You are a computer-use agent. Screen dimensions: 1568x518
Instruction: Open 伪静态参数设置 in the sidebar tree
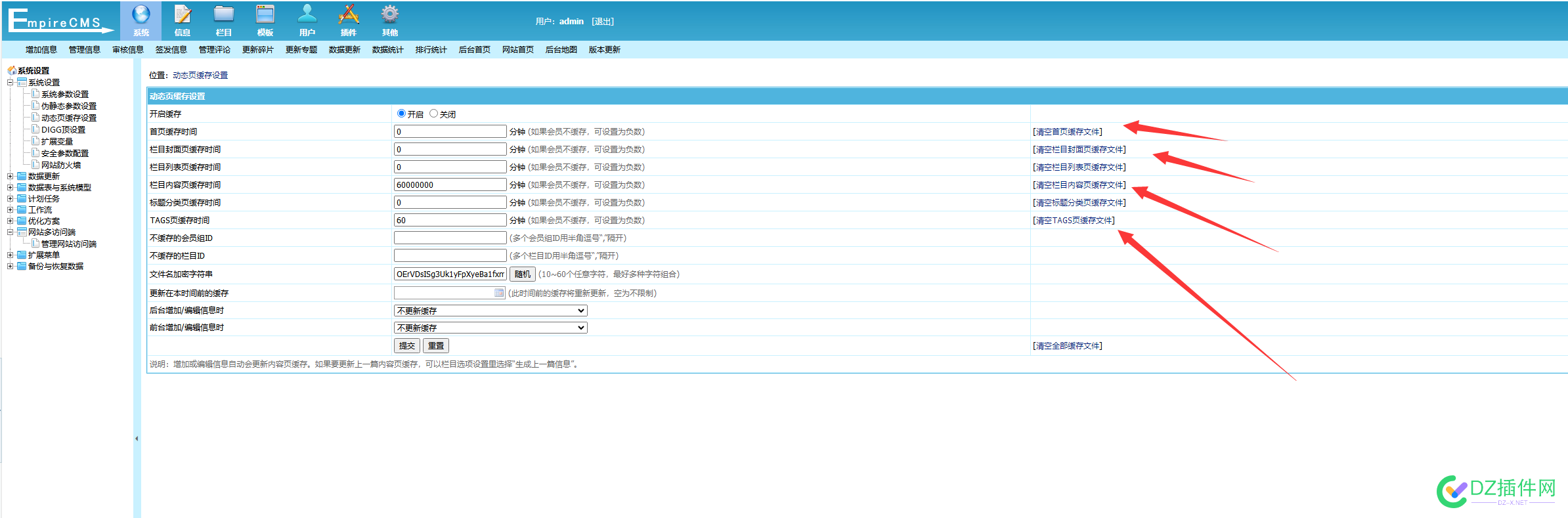click(69, 106)
